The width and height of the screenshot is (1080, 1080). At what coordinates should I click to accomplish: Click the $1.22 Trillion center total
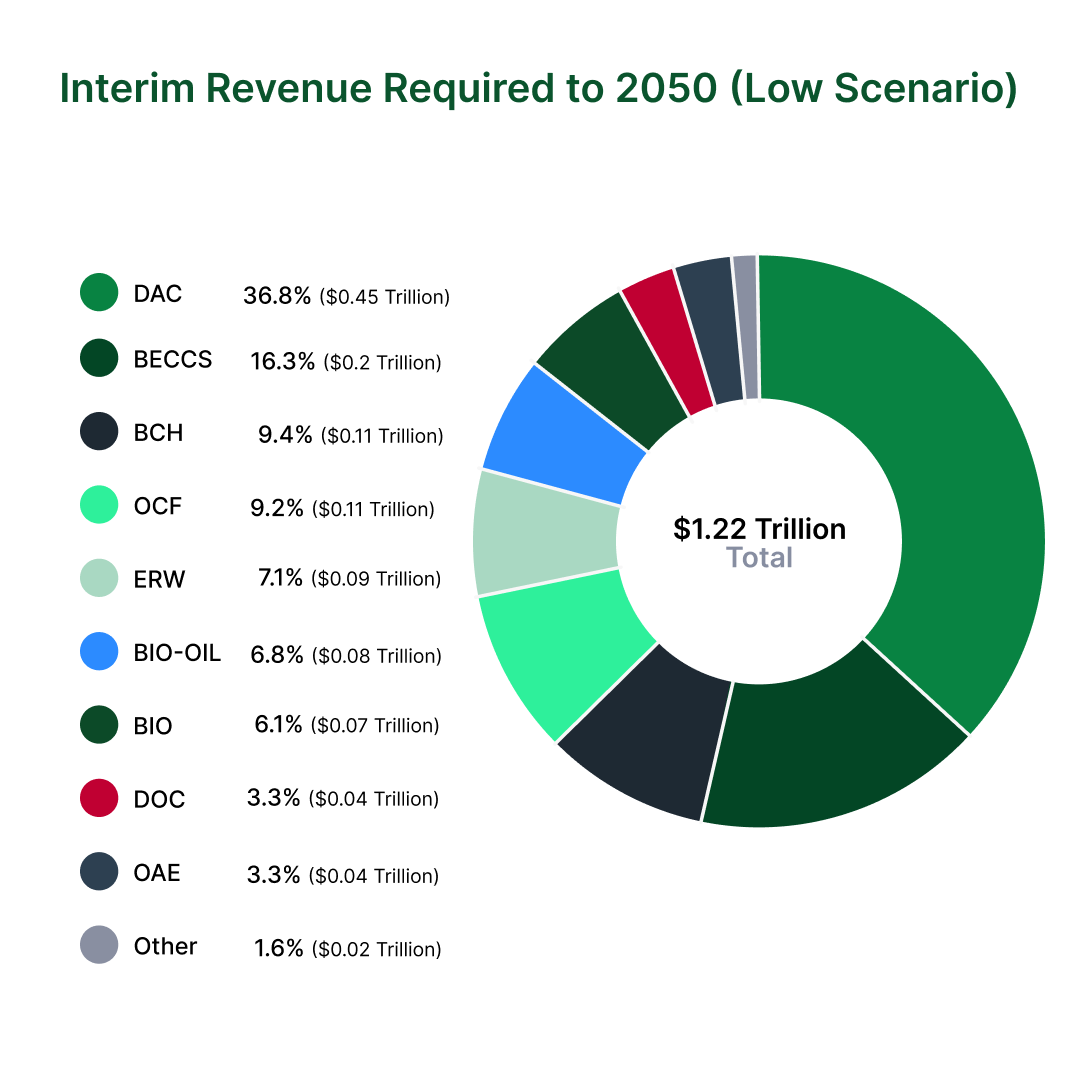coord(759,528)
